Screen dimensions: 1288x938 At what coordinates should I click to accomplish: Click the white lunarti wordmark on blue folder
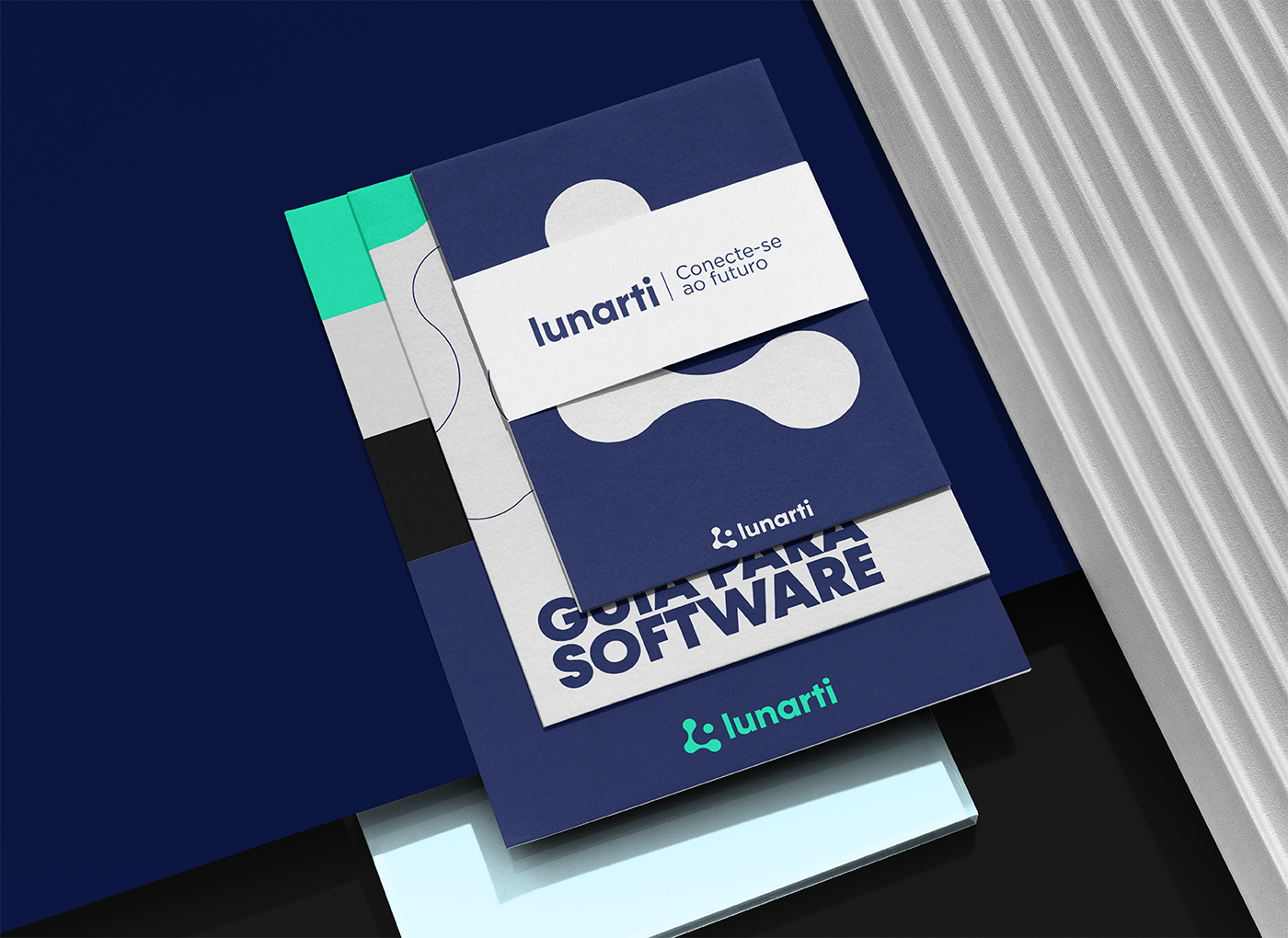coord(776,522)
